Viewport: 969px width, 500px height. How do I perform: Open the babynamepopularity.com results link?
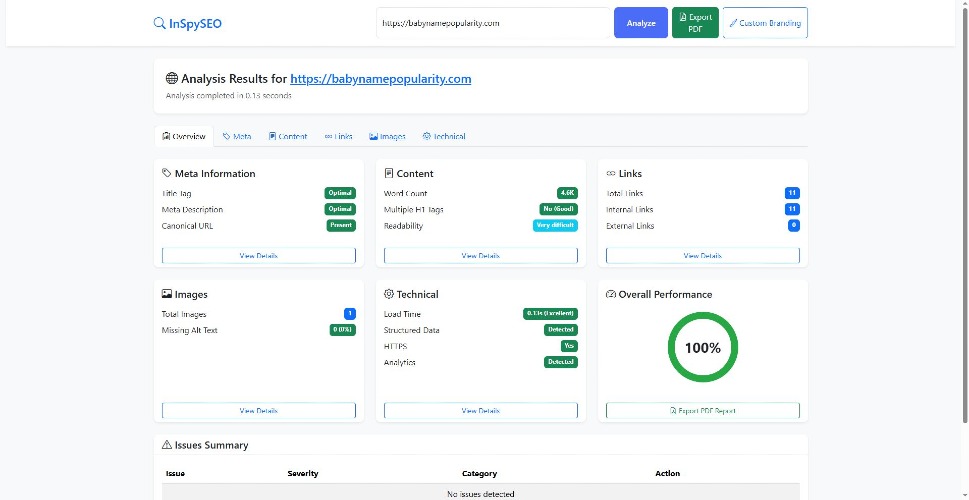coord(381,79)
